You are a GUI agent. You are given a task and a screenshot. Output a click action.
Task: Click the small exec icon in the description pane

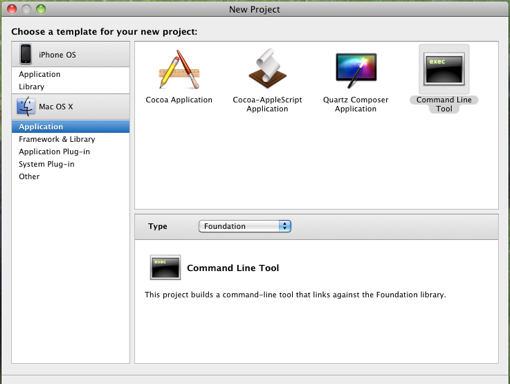click(x=165, y=267)
